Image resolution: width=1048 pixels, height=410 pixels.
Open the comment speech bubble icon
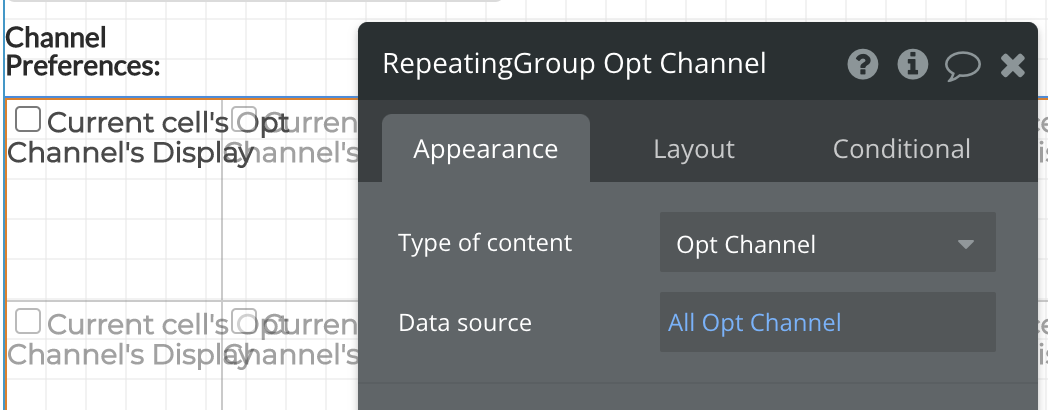(962, 66)
